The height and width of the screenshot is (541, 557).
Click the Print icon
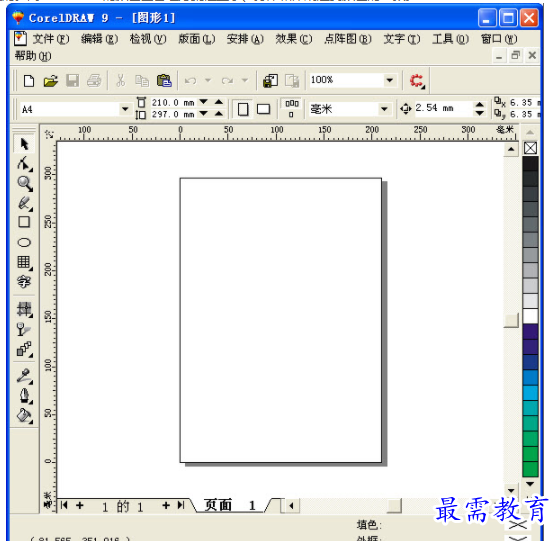click(94, 81)
